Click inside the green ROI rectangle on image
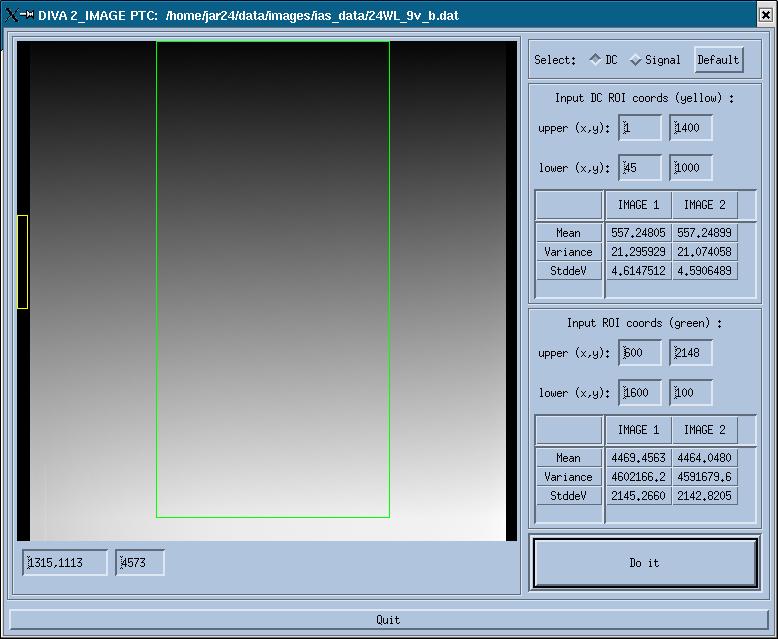778x639 pixels. click(x=272, y=280)
